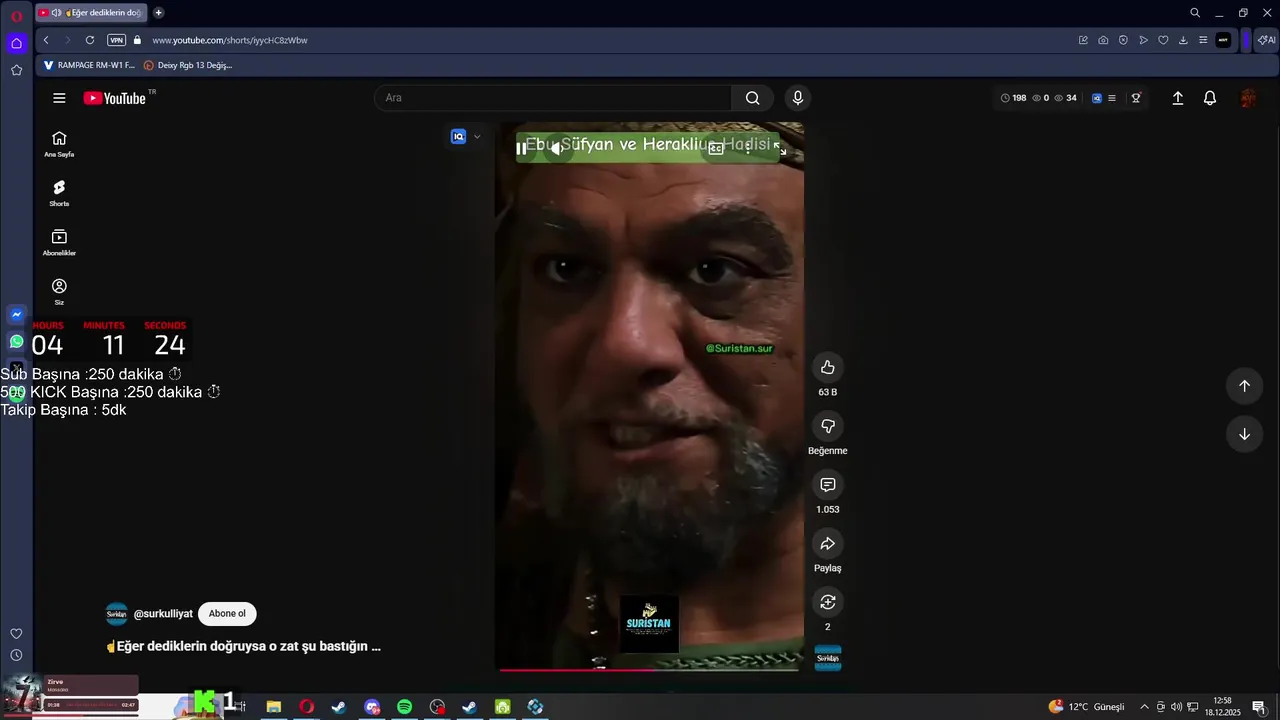Go back in the browser
Image resolution: width=1280 pixels, height=720 pixels.
pos(46,40)
